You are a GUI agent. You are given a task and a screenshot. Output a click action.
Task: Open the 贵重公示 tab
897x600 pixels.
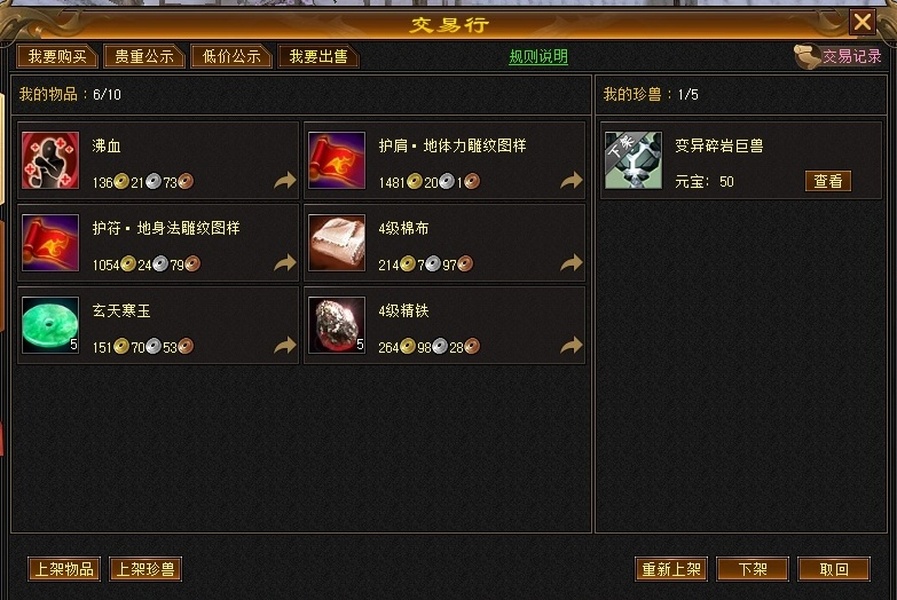[144, 56]
